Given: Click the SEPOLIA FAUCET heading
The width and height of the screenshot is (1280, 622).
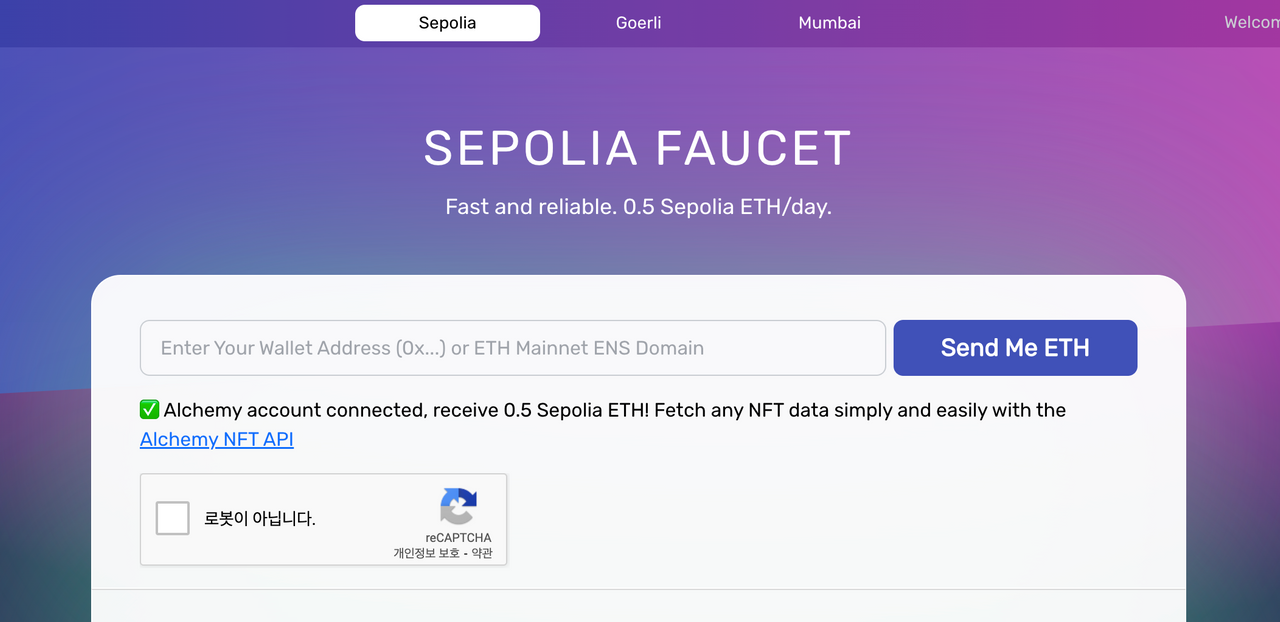Looking at the screenshot, I should [638, 148].
